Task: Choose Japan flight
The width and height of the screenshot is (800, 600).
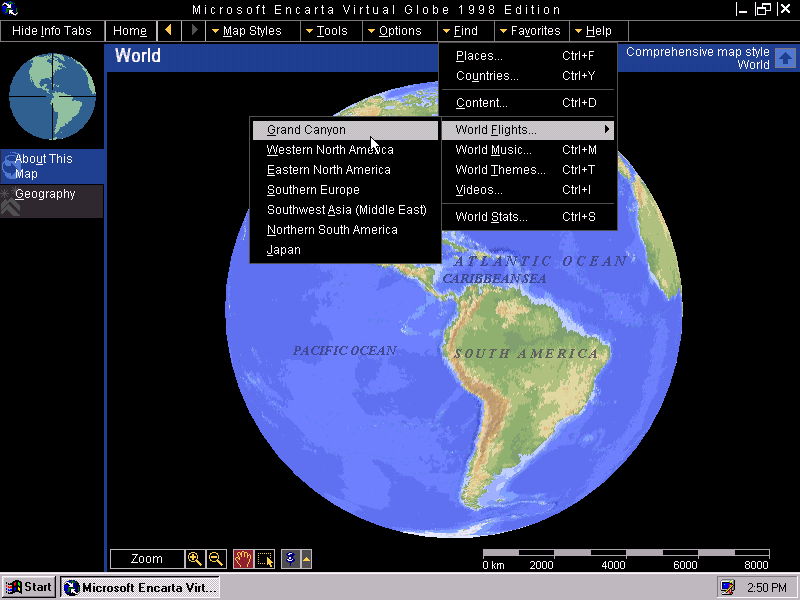Action: coord(345,250)
